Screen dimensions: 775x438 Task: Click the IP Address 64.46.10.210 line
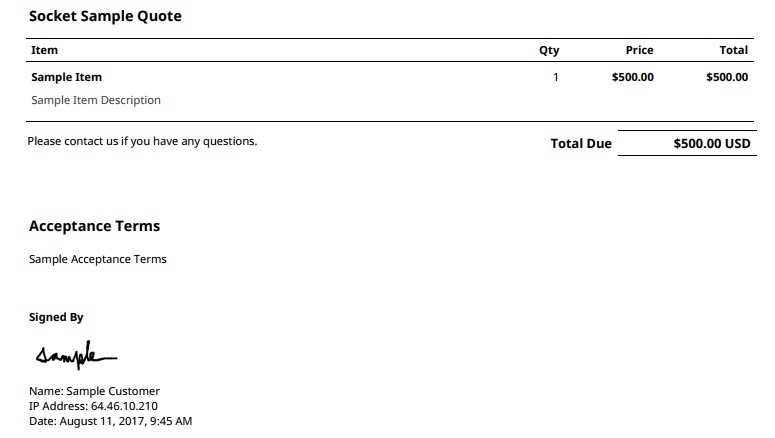click(93, 406)
